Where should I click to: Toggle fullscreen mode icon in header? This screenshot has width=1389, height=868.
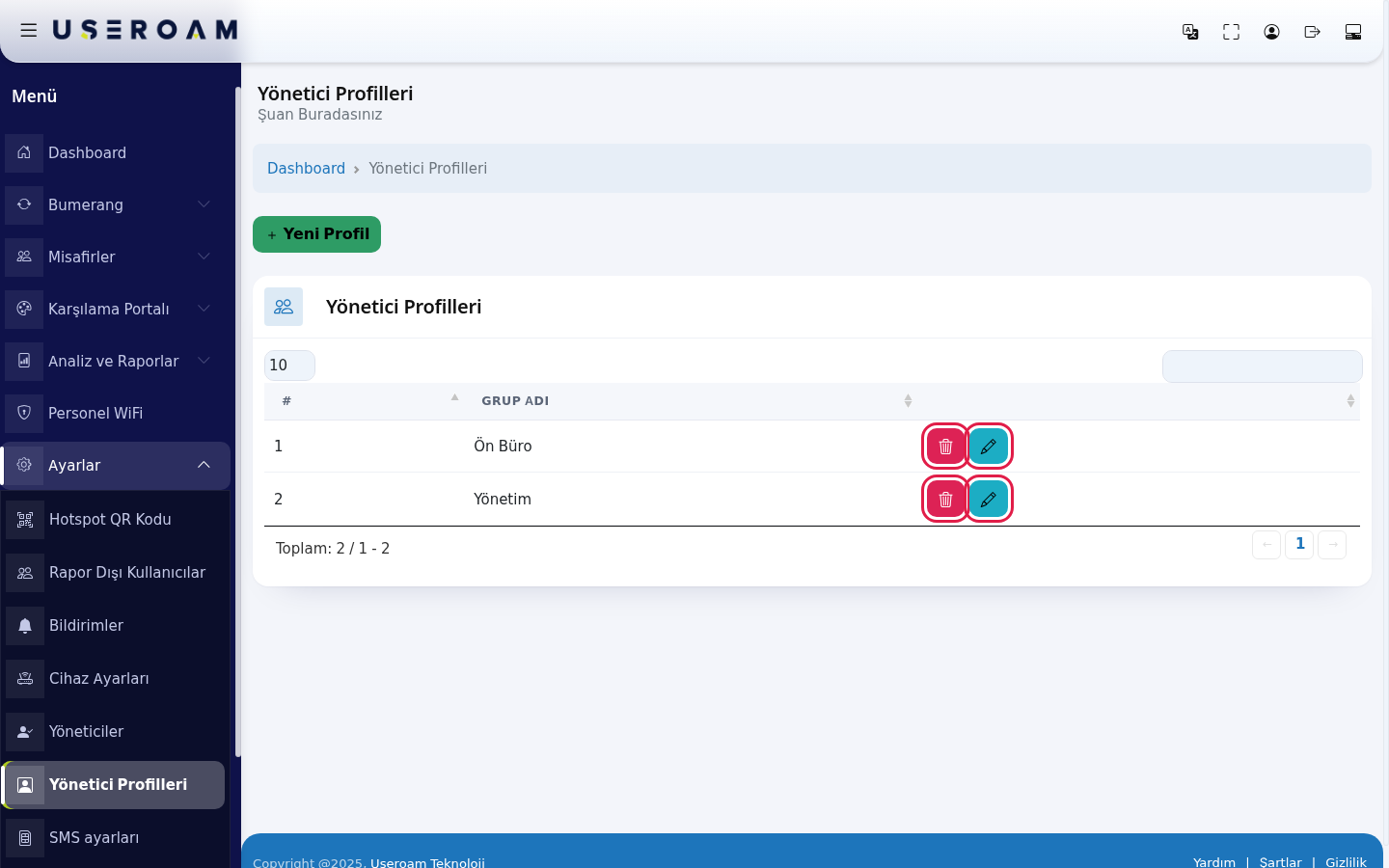pos(1231,32)
